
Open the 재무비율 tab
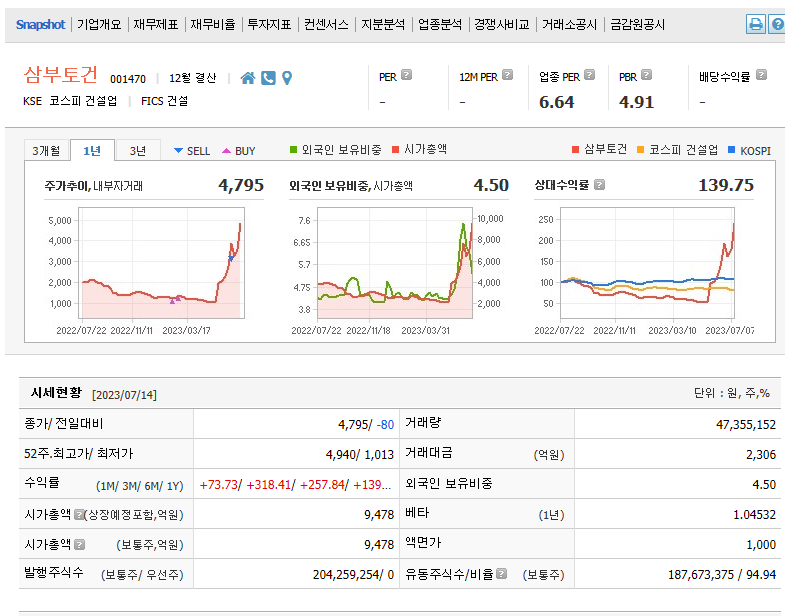pos(213,25)
